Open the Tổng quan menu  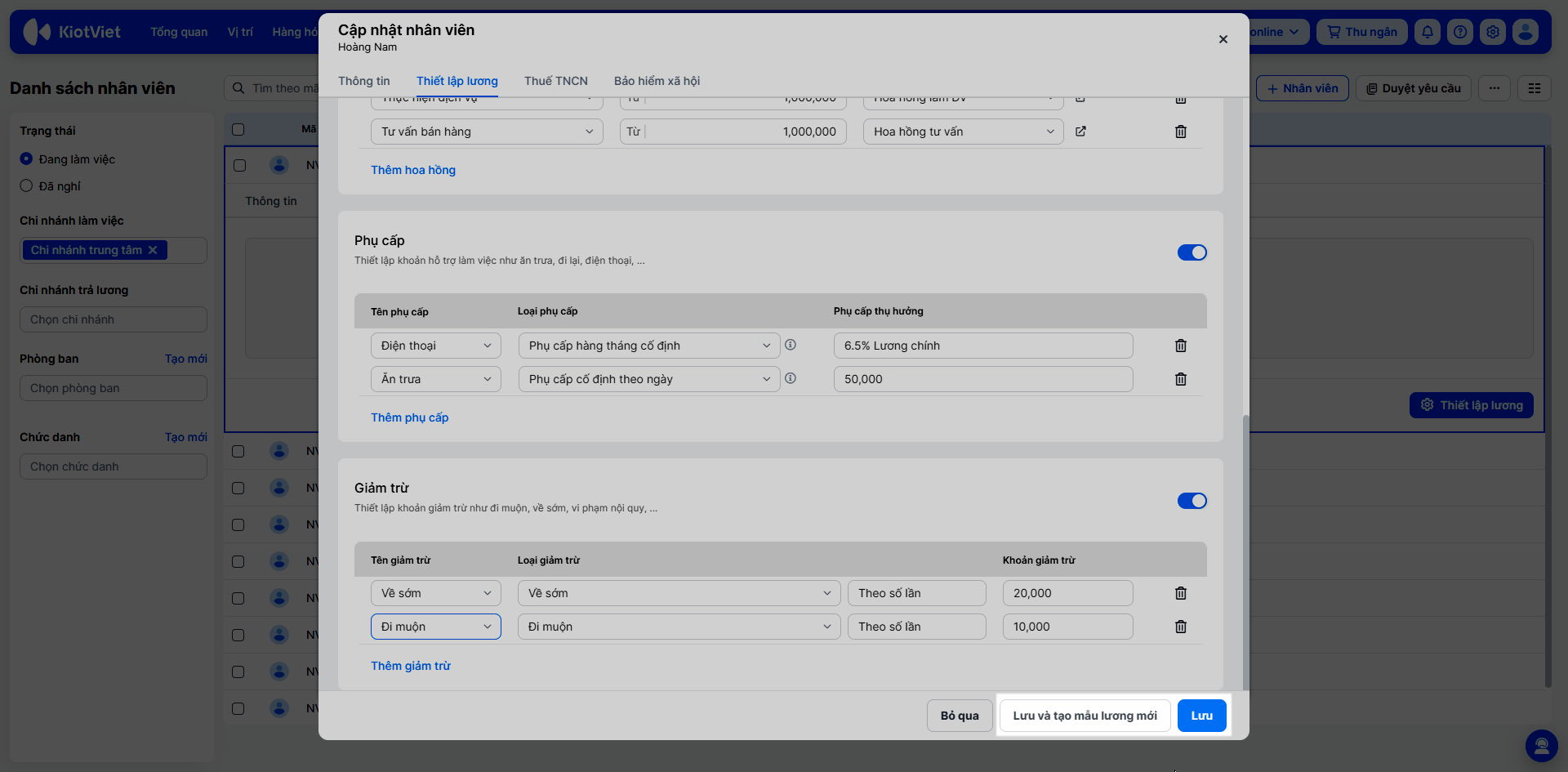click(x=179, y=32)
